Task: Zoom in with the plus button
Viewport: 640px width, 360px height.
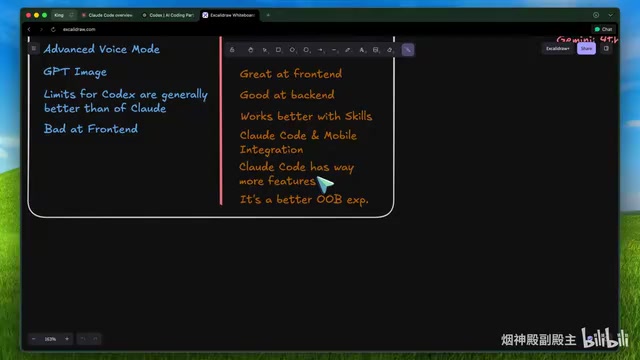Action: 67,339
